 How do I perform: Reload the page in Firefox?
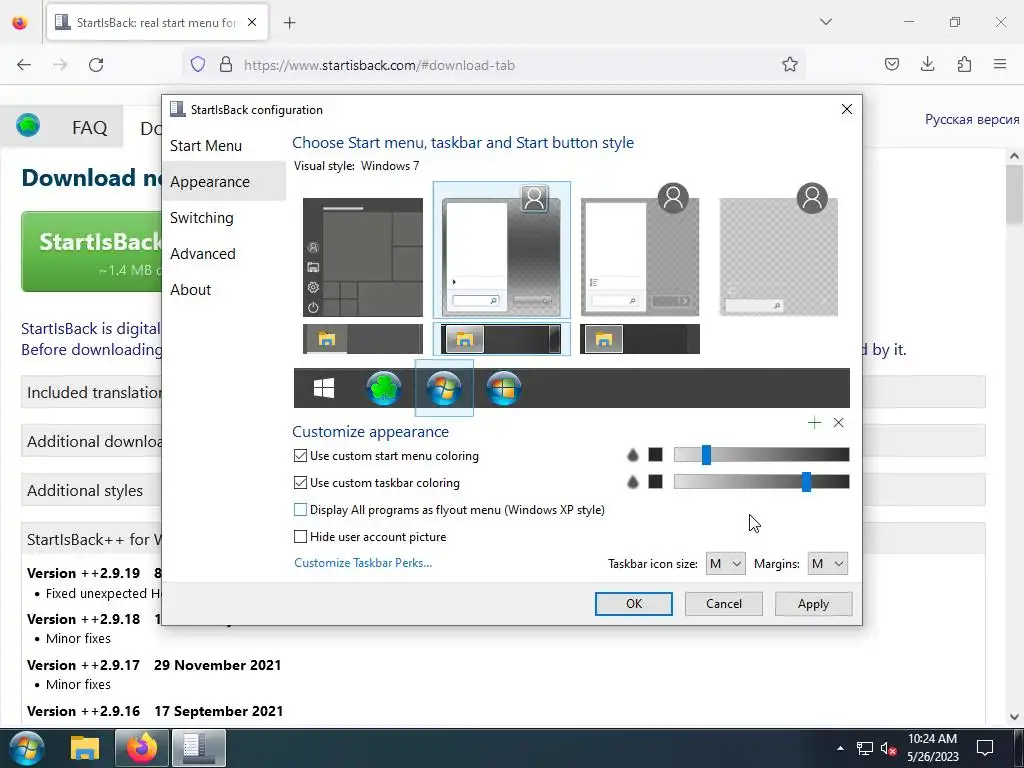click(96, 65)
